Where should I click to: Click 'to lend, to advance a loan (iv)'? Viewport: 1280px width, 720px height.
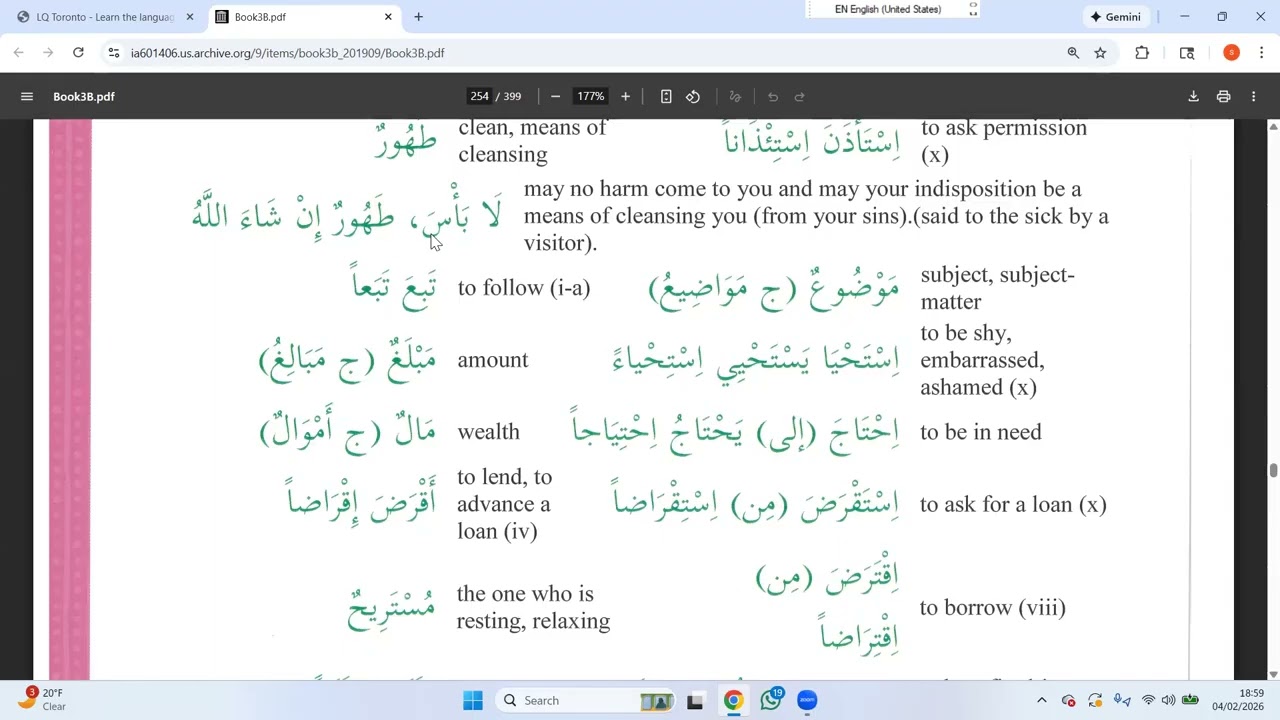pyautogui.click(x=505, y=504)
